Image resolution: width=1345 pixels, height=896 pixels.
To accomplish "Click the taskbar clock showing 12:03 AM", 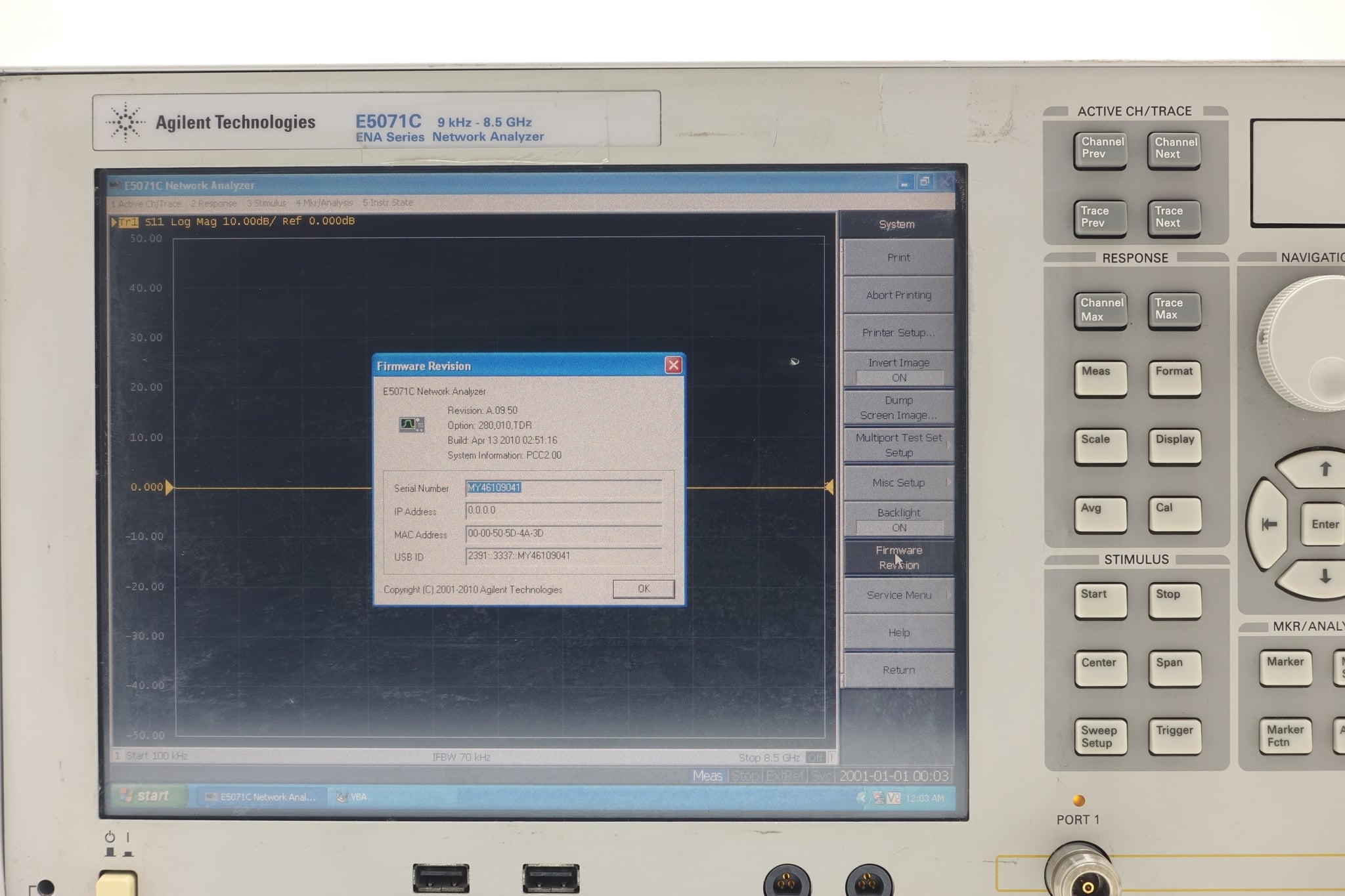I will pyautogui.click(x=924, y=798).
